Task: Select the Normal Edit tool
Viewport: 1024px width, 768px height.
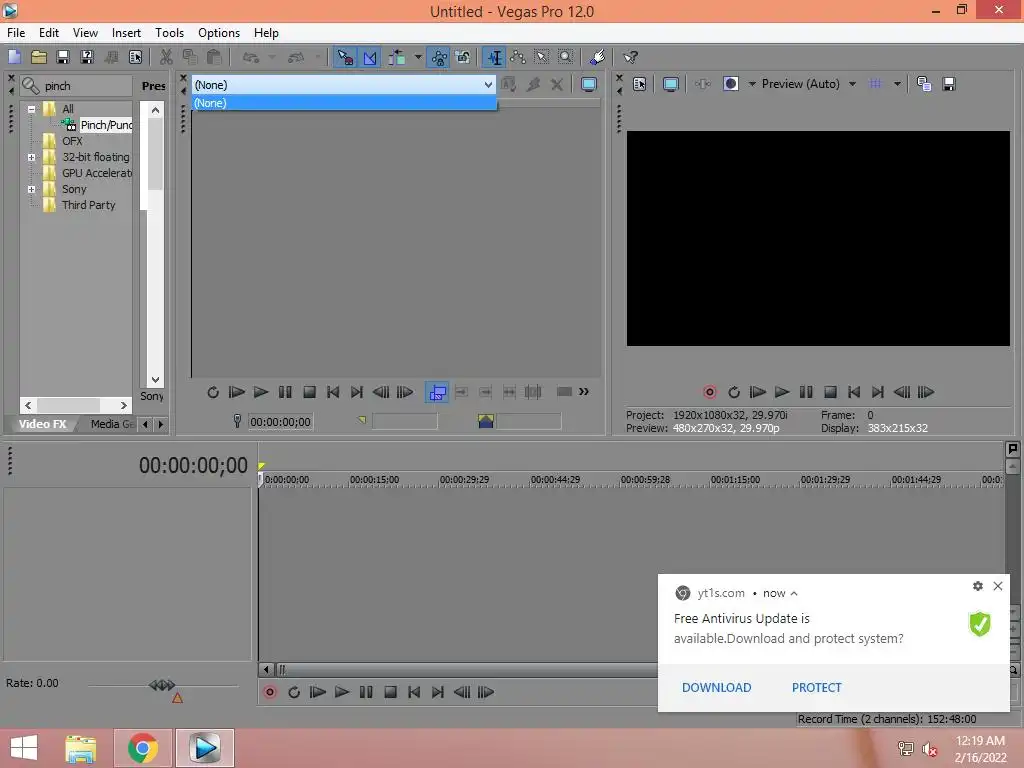Action: (494, 57)
